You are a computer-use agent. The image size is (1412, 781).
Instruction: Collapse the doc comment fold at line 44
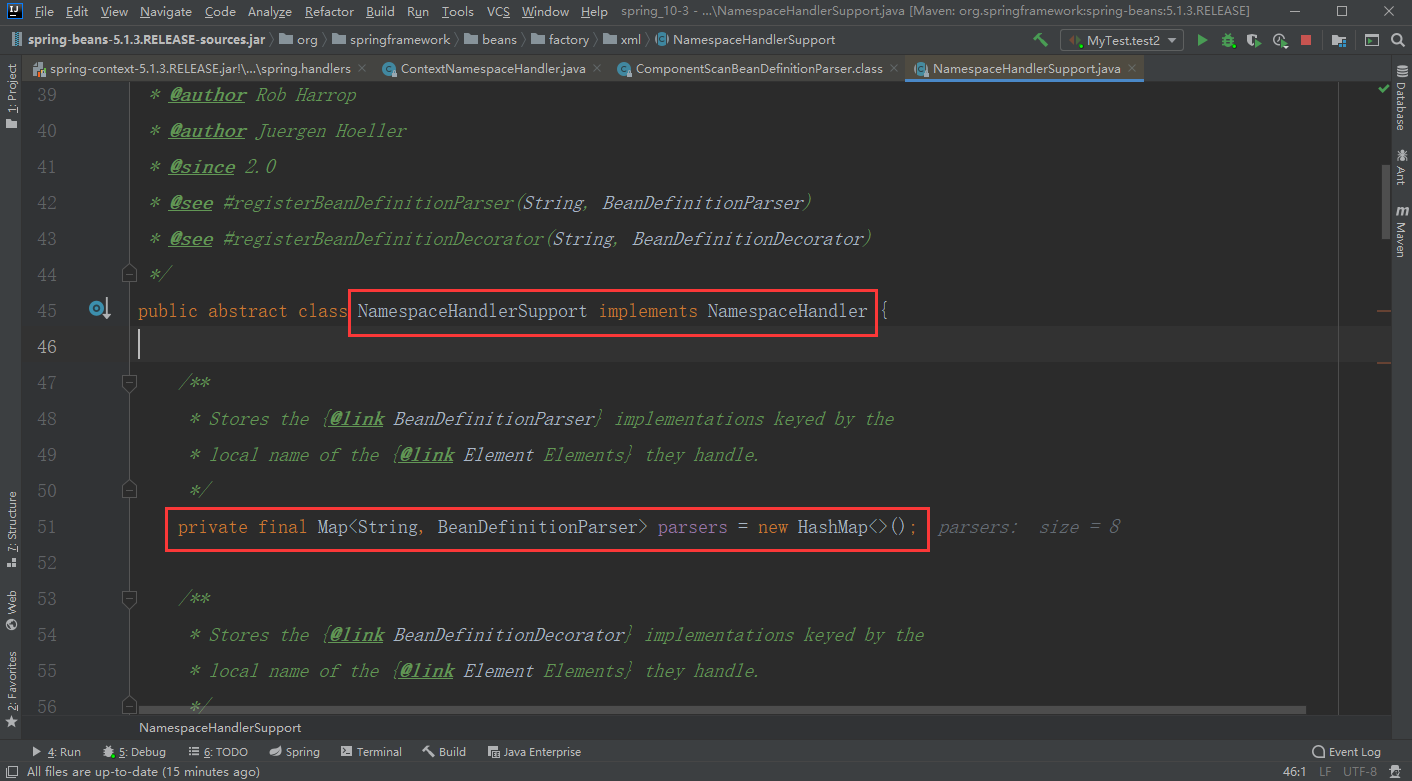129,274
